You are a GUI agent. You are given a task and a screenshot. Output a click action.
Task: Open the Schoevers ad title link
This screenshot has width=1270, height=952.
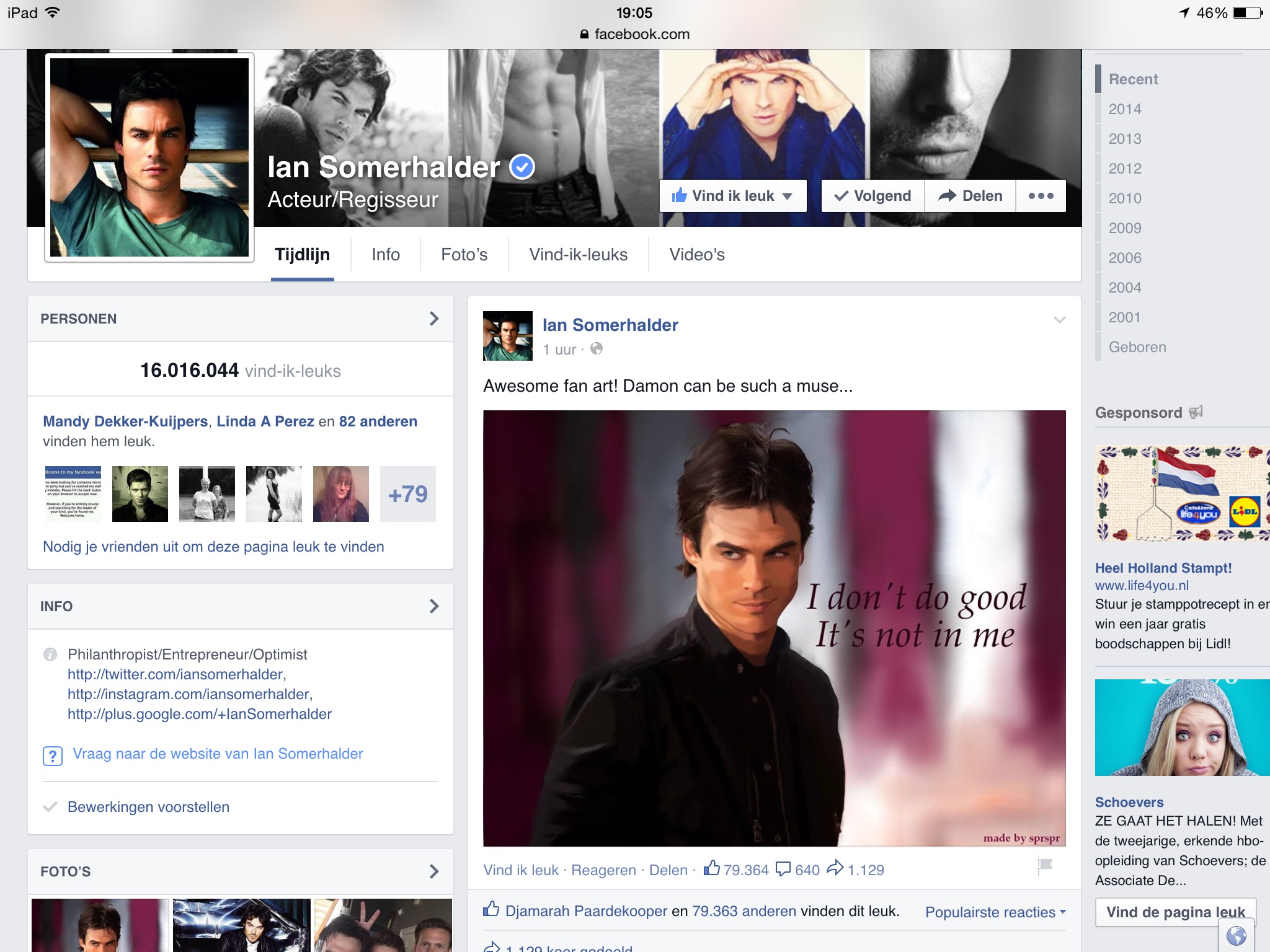click(1129, 802)
